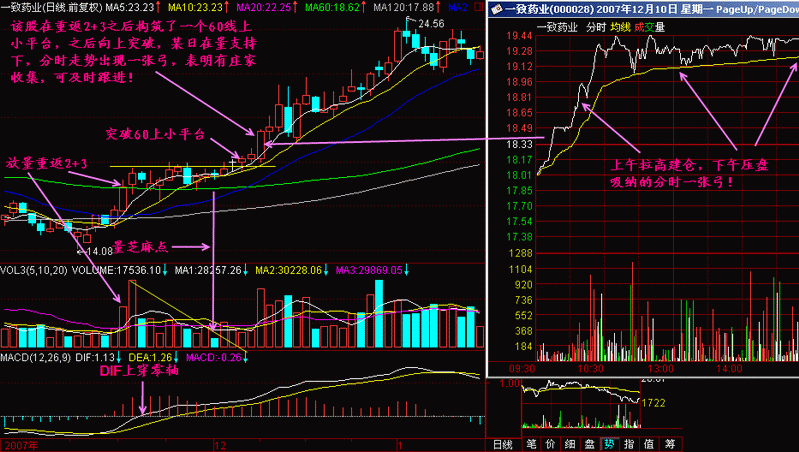Open the 细 details tab
This screenshot has width=799, height=452.
pyautogui.click(x=570, y=444)
